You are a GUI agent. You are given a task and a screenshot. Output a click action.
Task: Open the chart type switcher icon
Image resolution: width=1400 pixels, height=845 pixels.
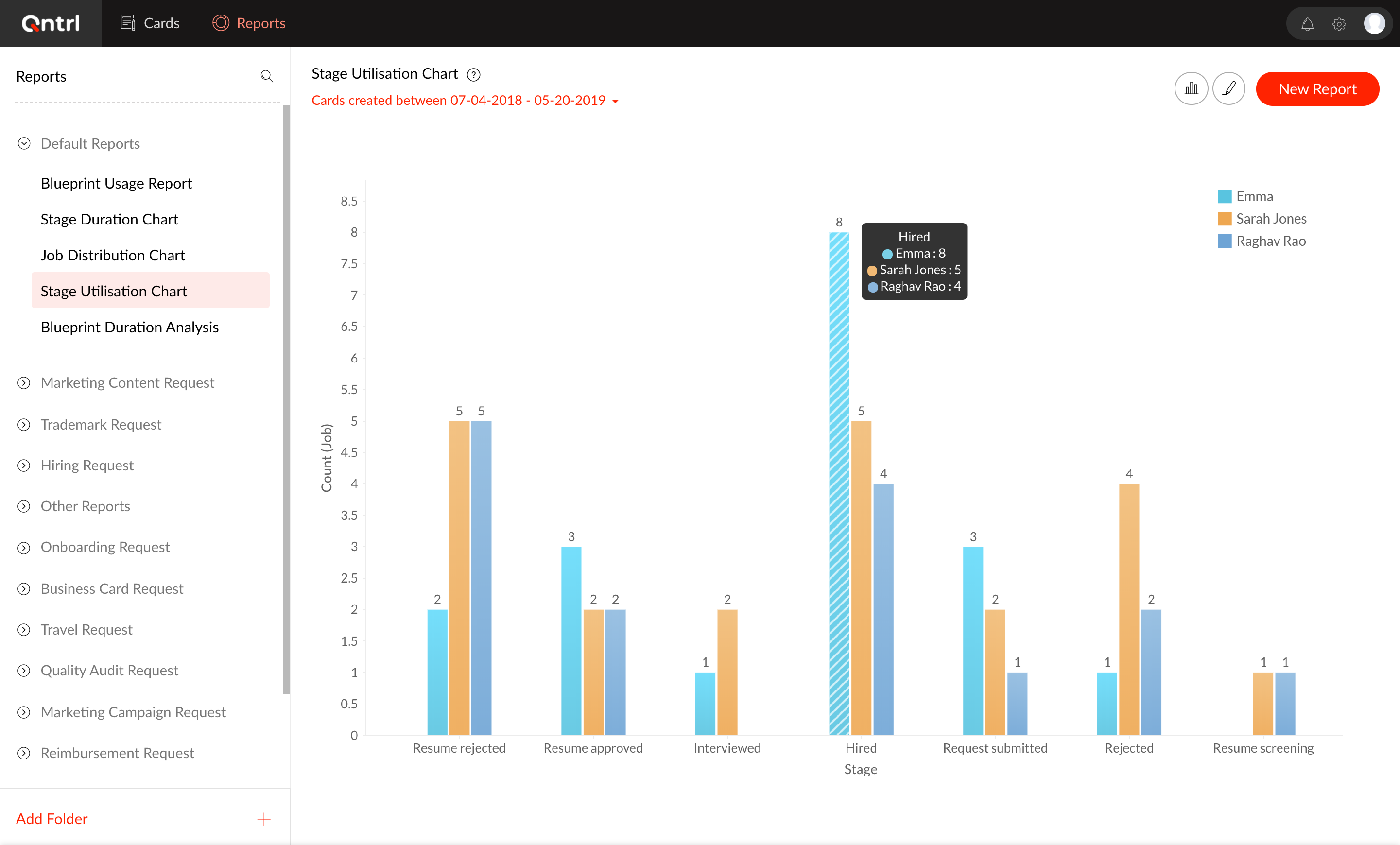(1192, 88)
